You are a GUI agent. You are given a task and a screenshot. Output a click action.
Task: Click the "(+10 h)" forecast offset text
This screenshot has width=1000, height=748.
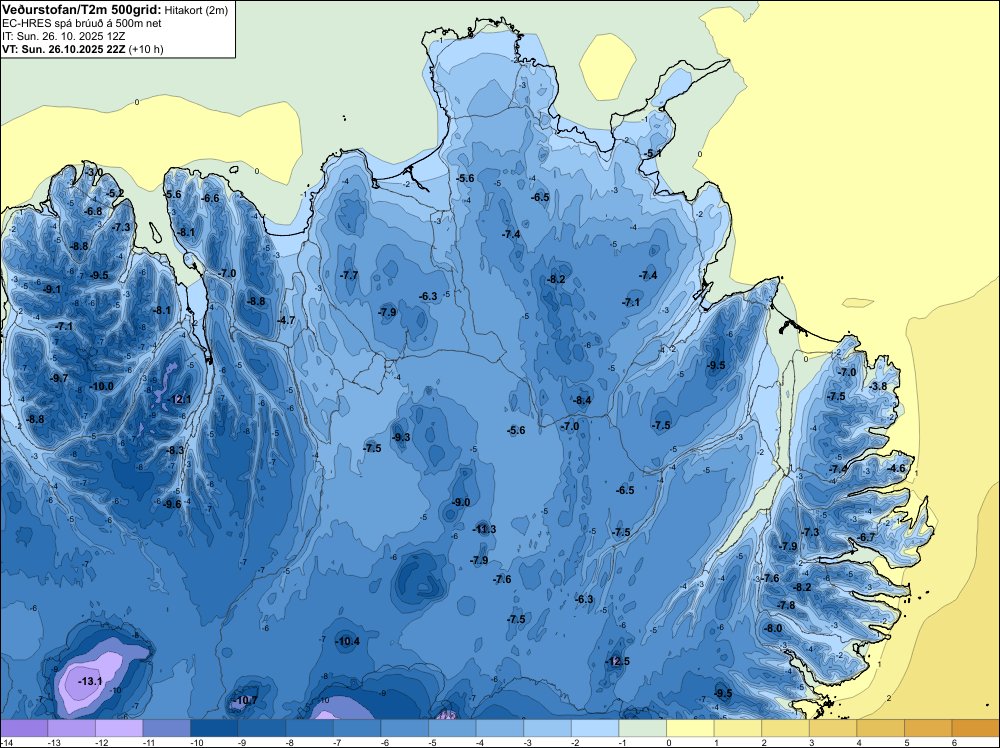pyautogui.click(x=146, y=49)
